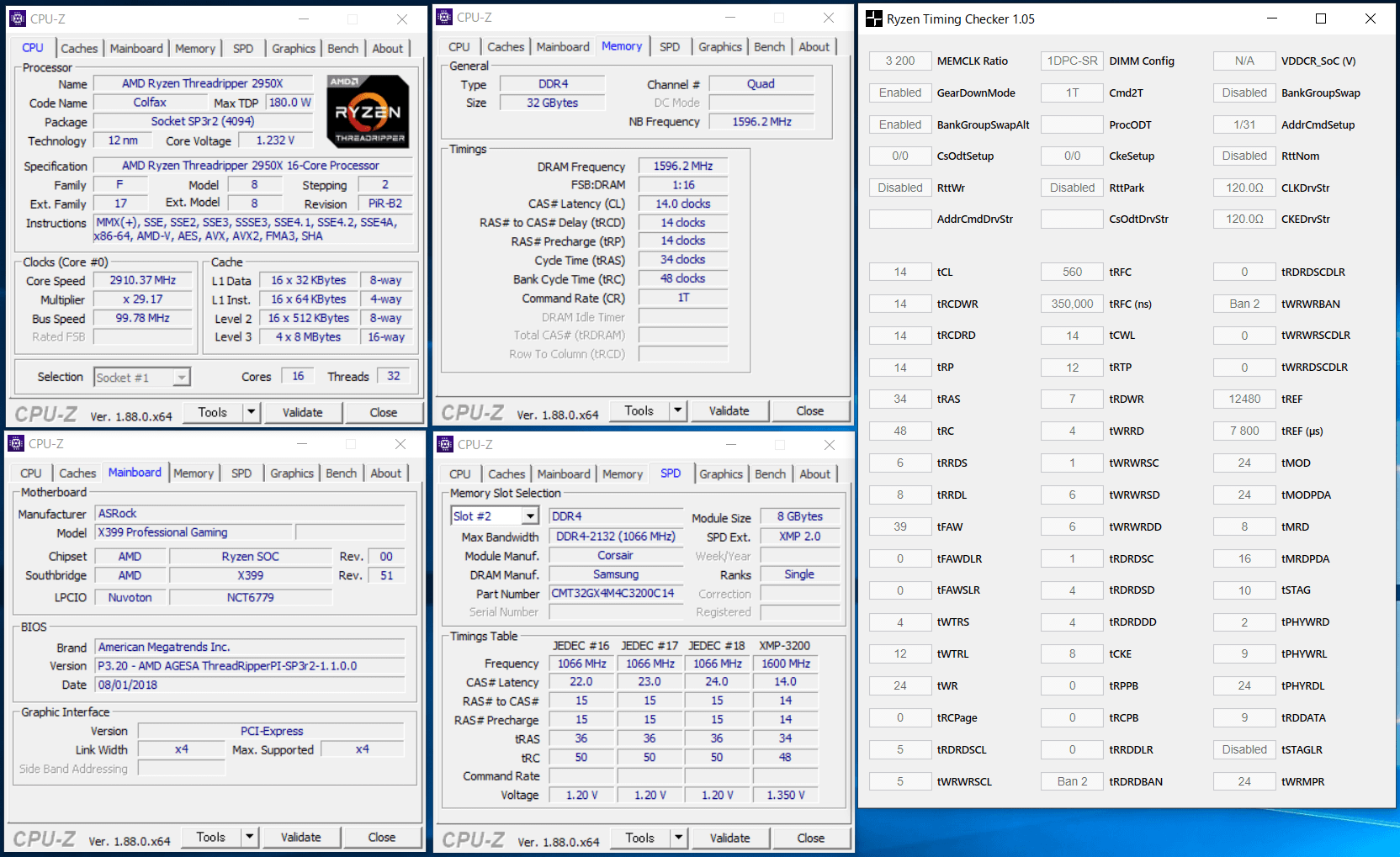Viewport: 1400px width, 857px height.
Task: Click the motherboard model X399 Professional Gaming
Action: [x=194, y=532]
